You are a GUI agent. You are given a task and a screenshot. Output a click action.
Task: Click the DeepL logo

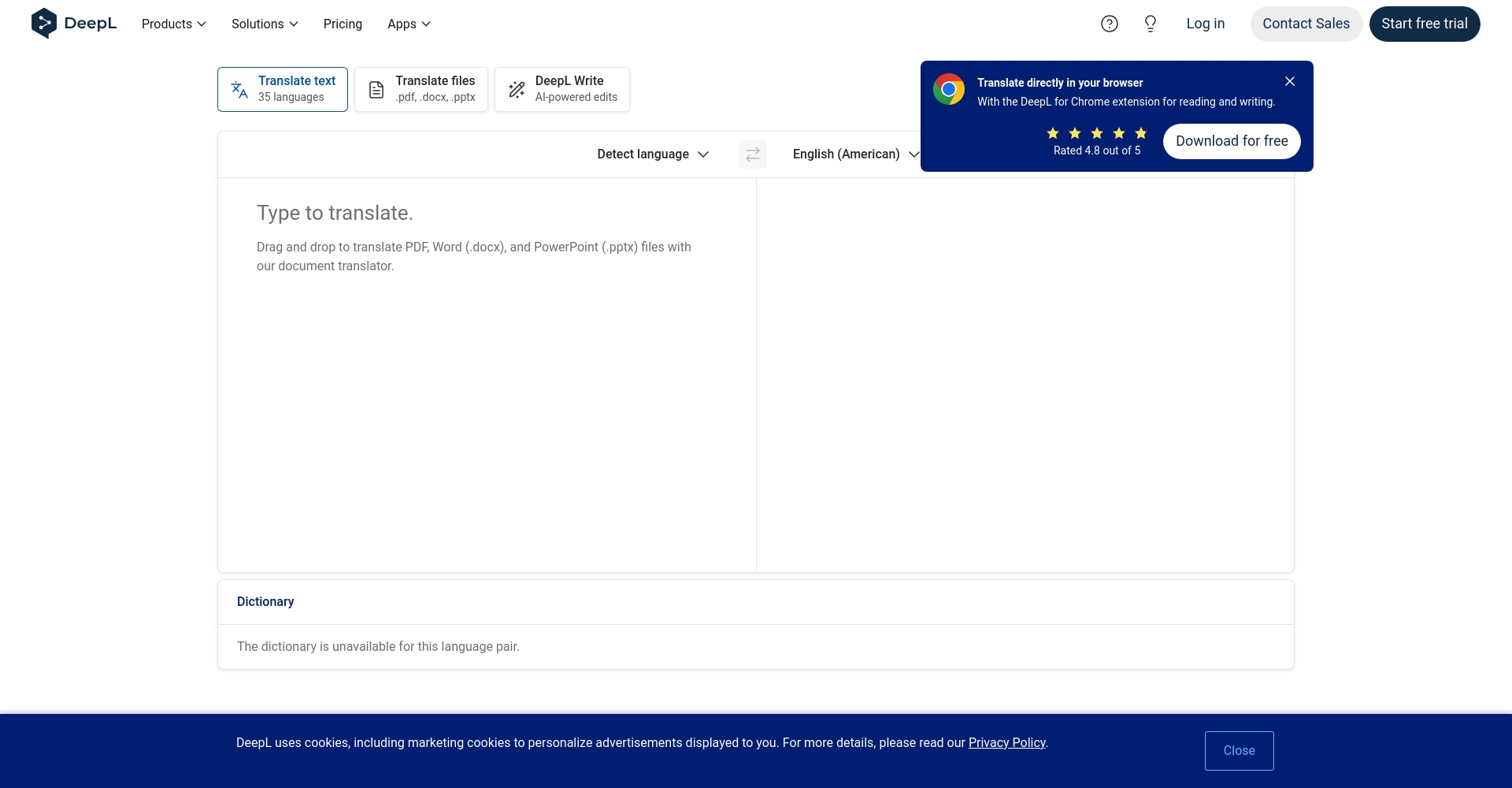pyautogui.click(x=74, y=24)
